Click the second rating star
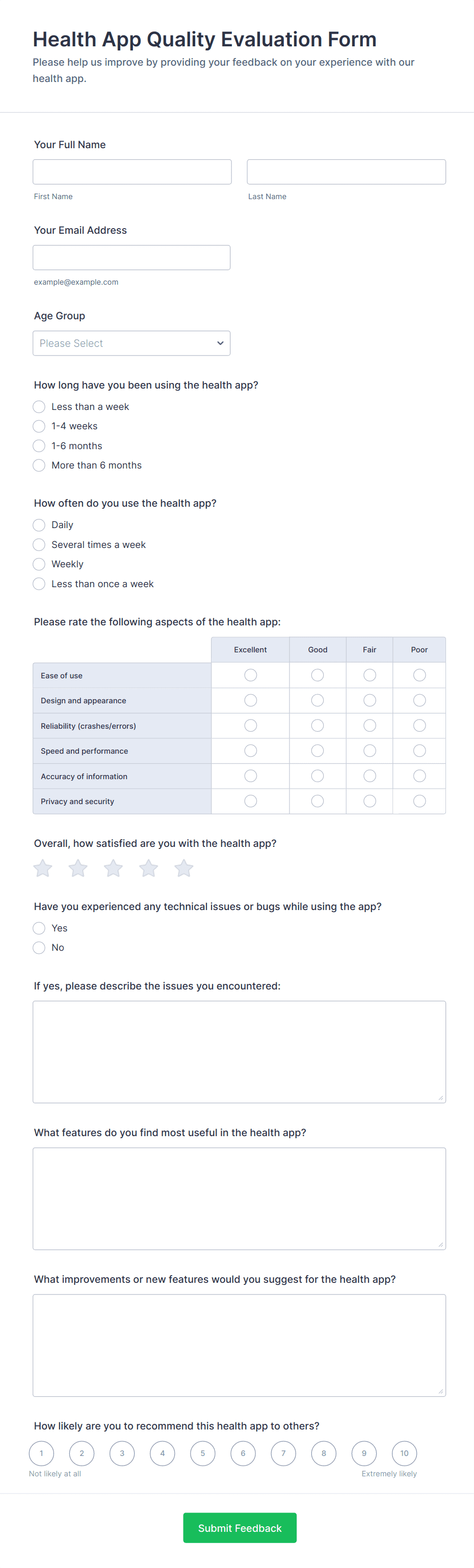Screen dimensions: 474x1568 78,868
